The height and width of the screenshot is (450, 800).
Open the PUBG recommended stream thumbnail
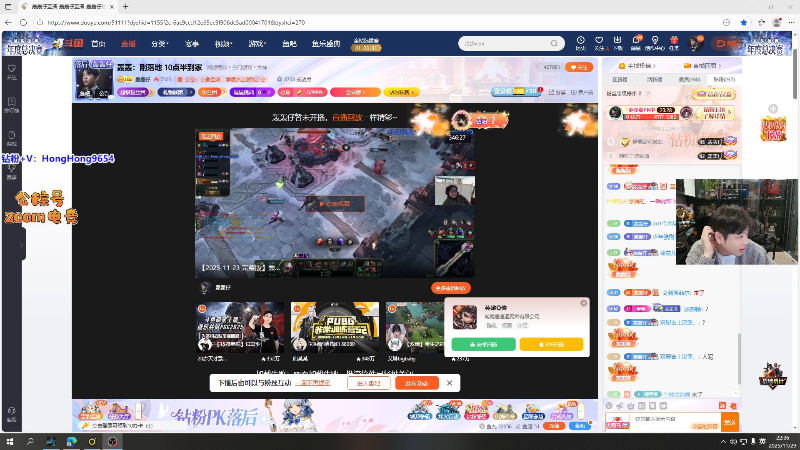(335, 327)
